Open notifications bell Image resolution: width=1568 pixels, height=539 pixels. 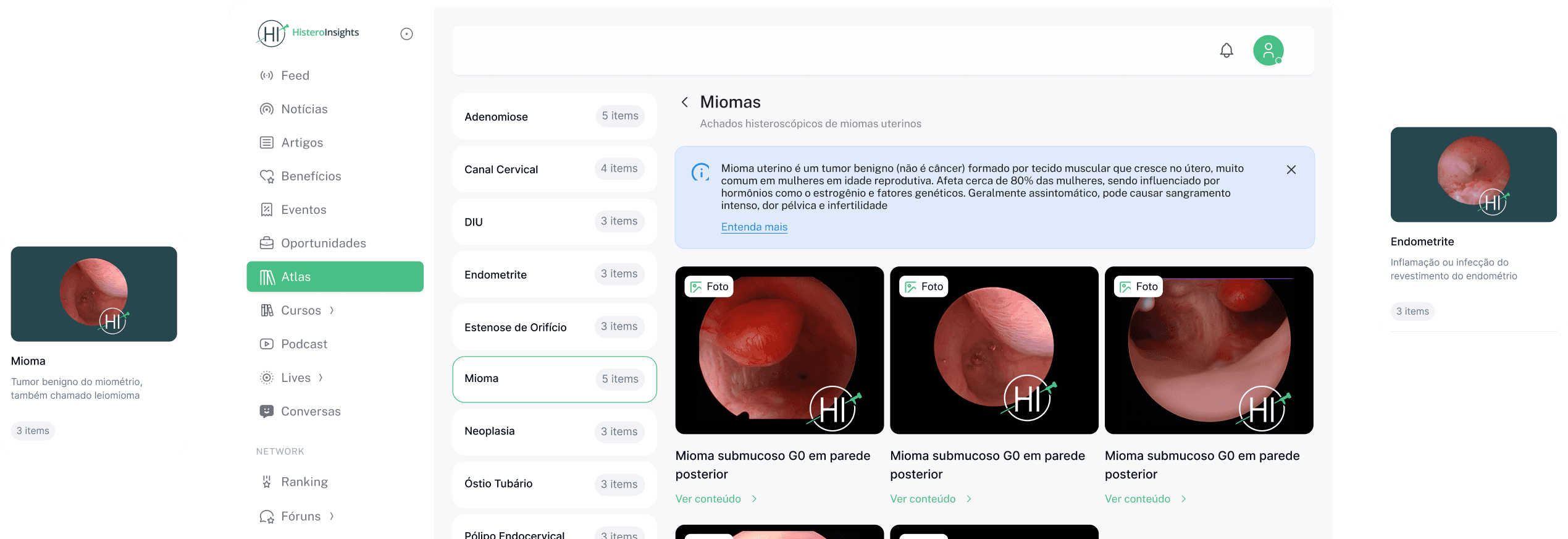click(x=1226, y=51)
